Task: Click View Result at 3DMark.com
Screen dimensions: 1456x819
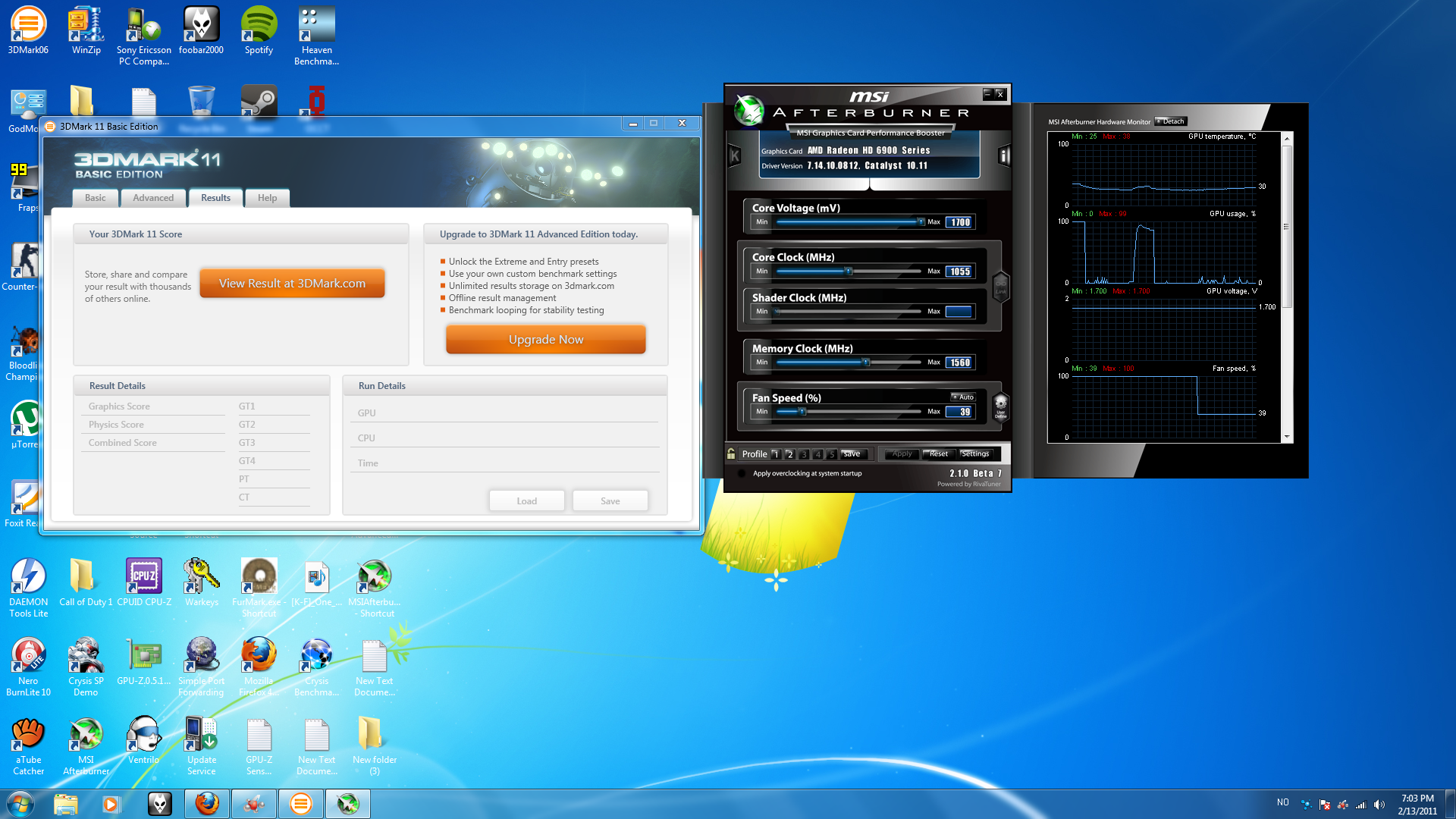Action: [x=292, y=284]
